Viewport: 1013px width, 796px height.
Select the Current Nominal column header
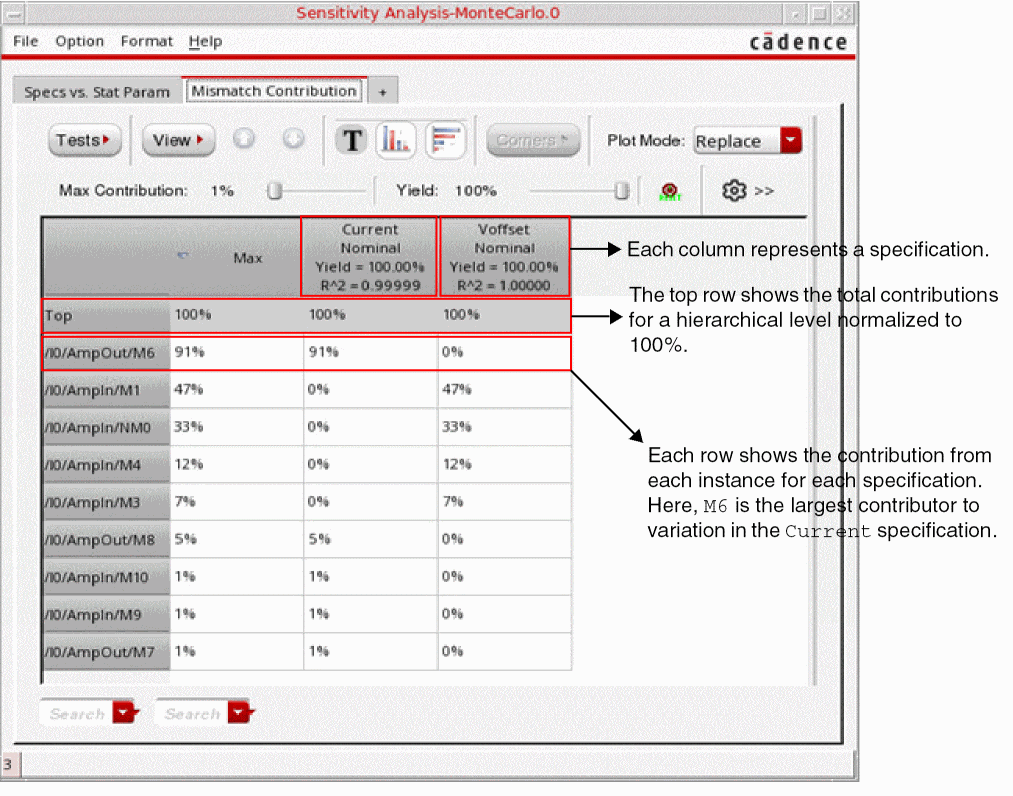(370, 257)
